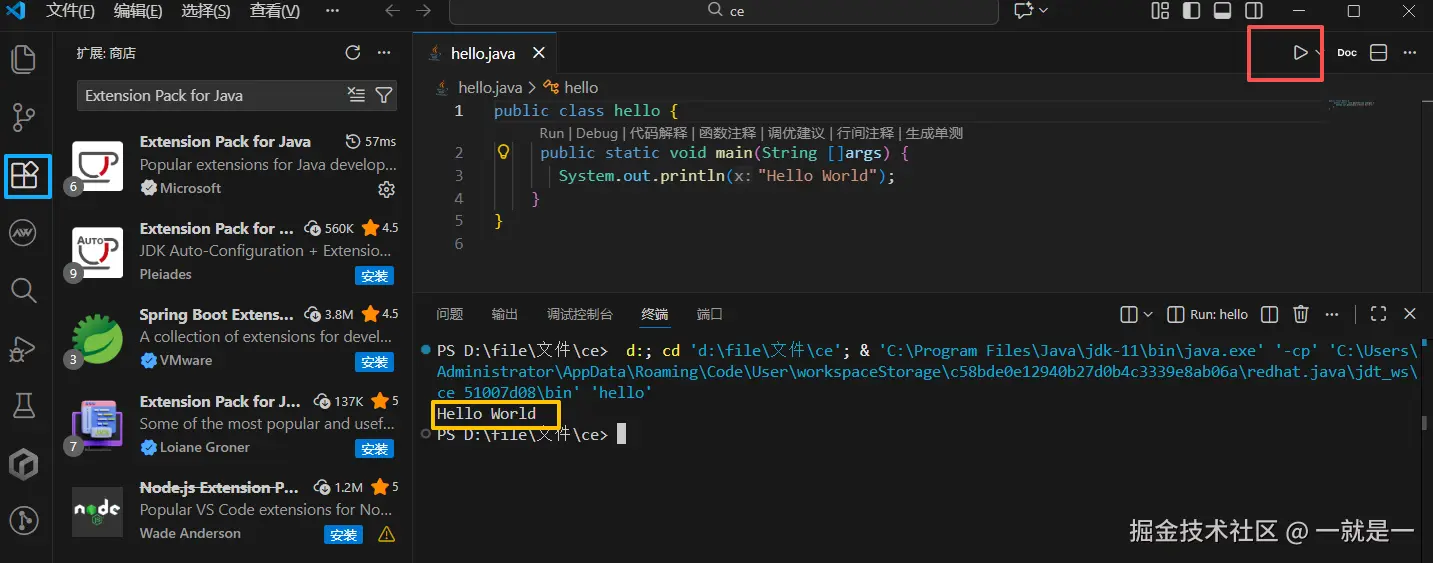Viewport: 1433px width, 563px height.
Task: Toggle the primary side bar layout button
Action: (x=1191, y=11)
